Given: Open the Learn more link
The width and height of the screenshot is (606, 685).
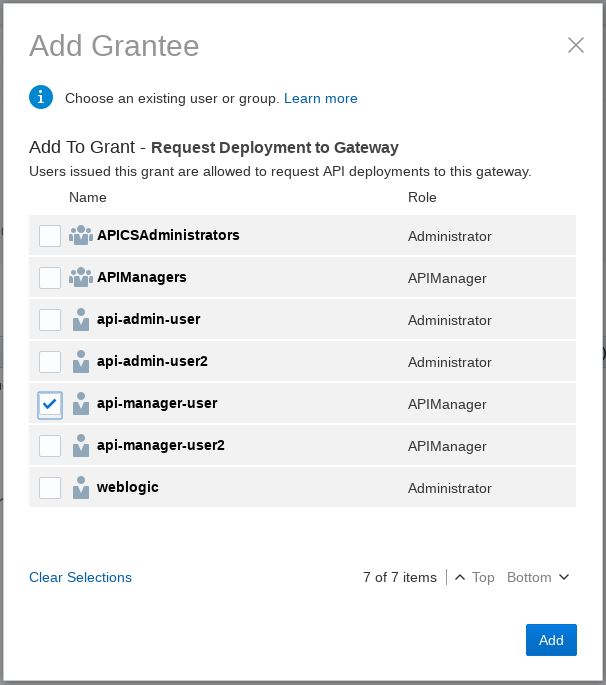Looking at the screenshot, I should pos(320,98).
